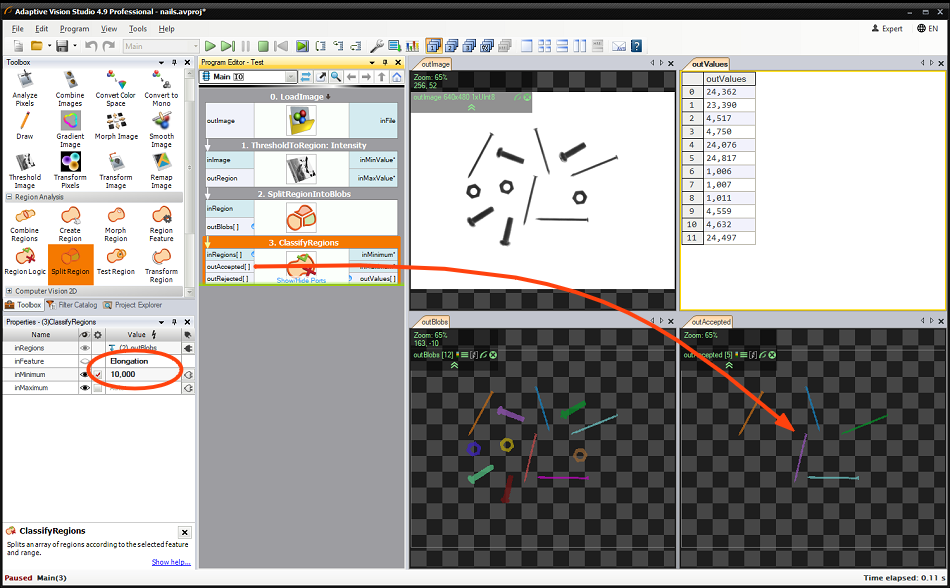The image size is (950, 588).
Task: Click Show/Hide Ports on the ClassifyRegions filter
Action: pos(301,281)
